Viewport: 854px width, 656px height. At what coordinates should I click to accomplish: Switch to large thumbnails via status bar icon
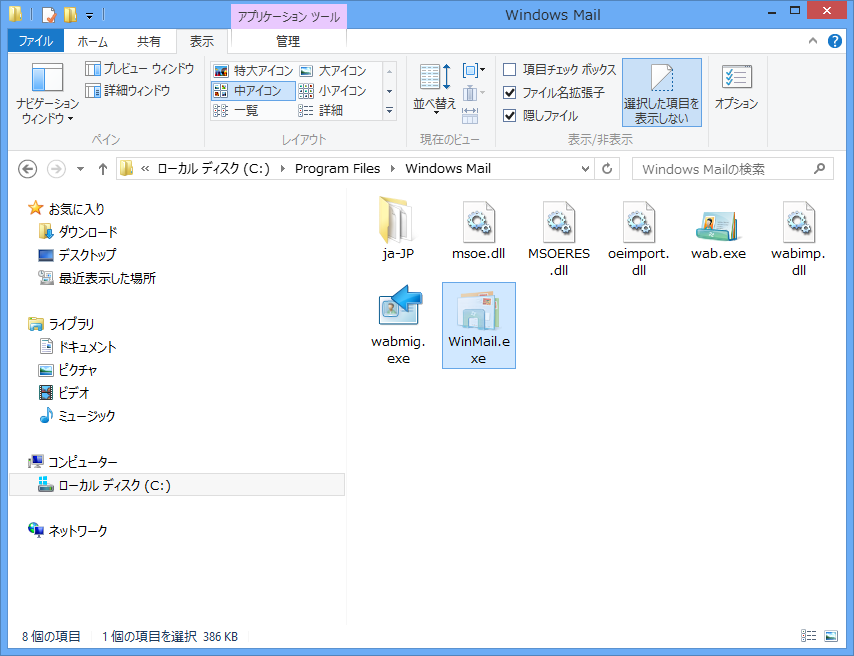click(831, 635)
